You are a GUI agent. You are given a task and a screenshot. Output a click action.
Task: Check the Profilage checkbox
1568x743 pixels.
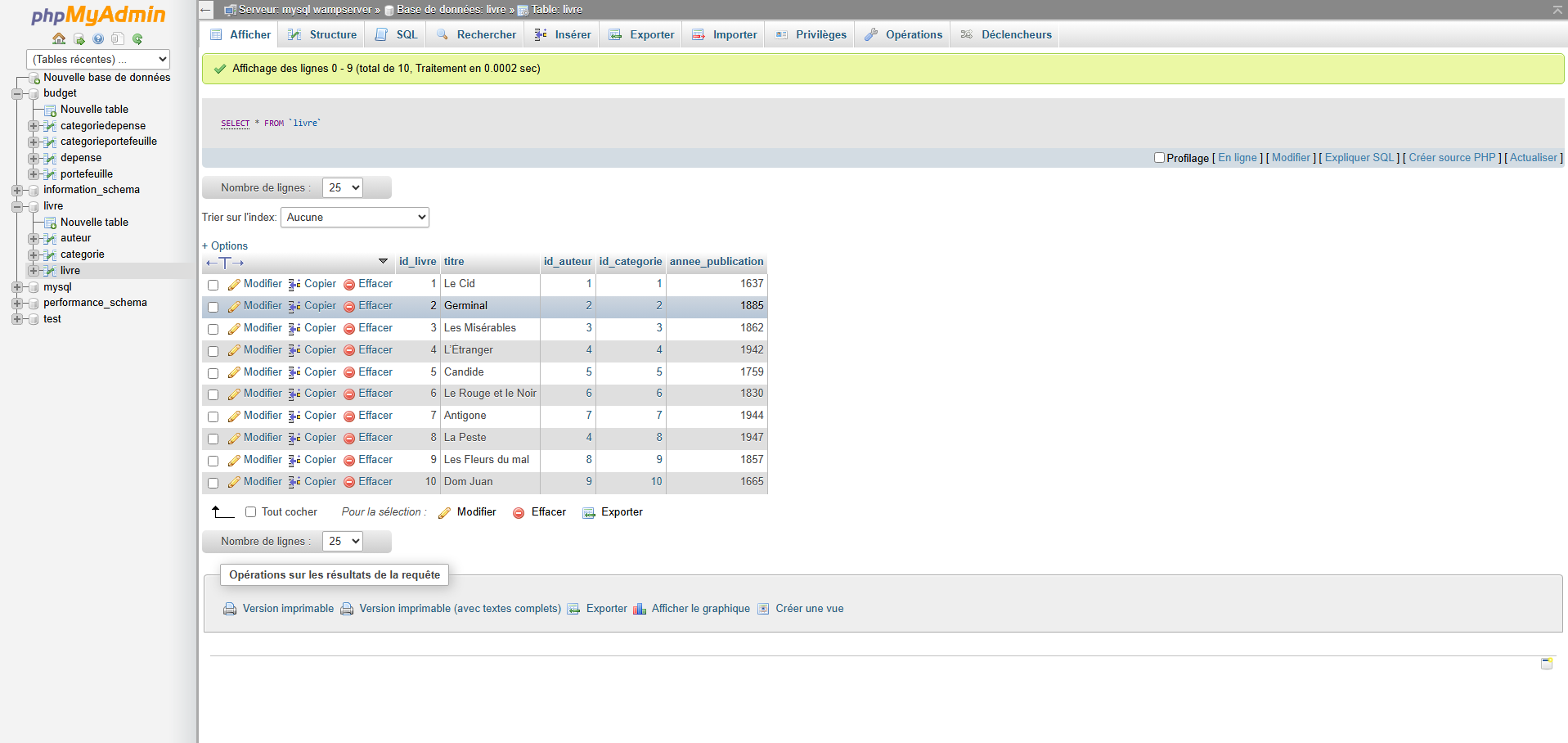1159,157
